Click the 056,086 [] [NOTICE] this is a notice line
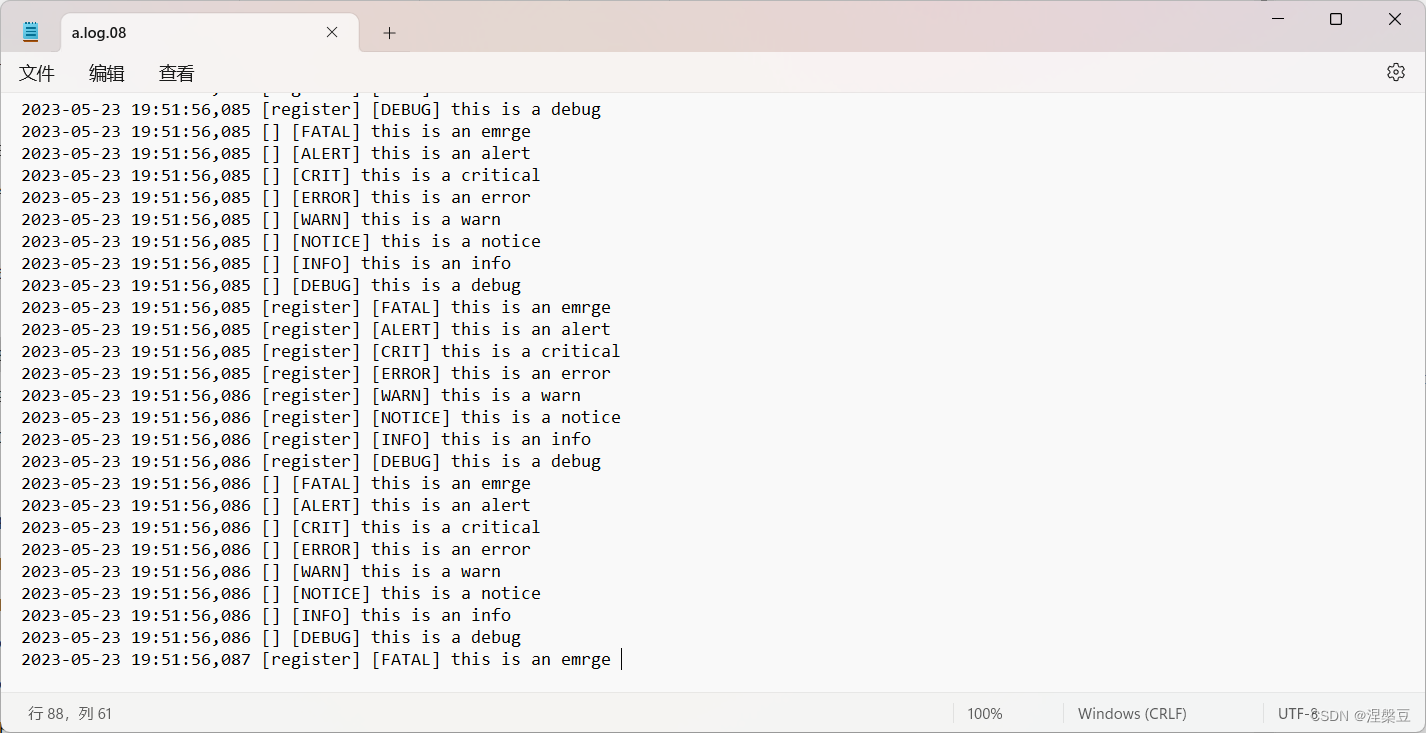This screenshot has width=1426, height=733. 281,593
